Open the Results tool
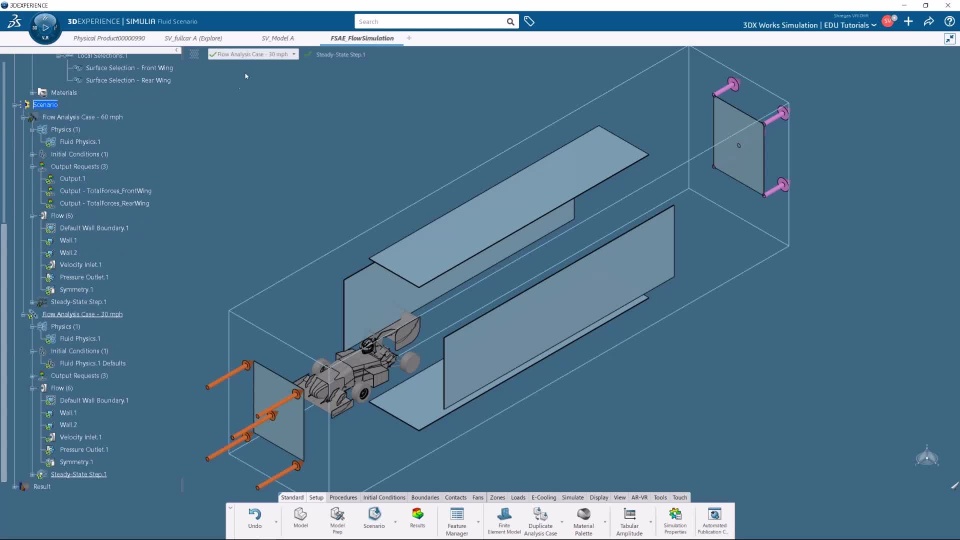 (x=417, y=518)
